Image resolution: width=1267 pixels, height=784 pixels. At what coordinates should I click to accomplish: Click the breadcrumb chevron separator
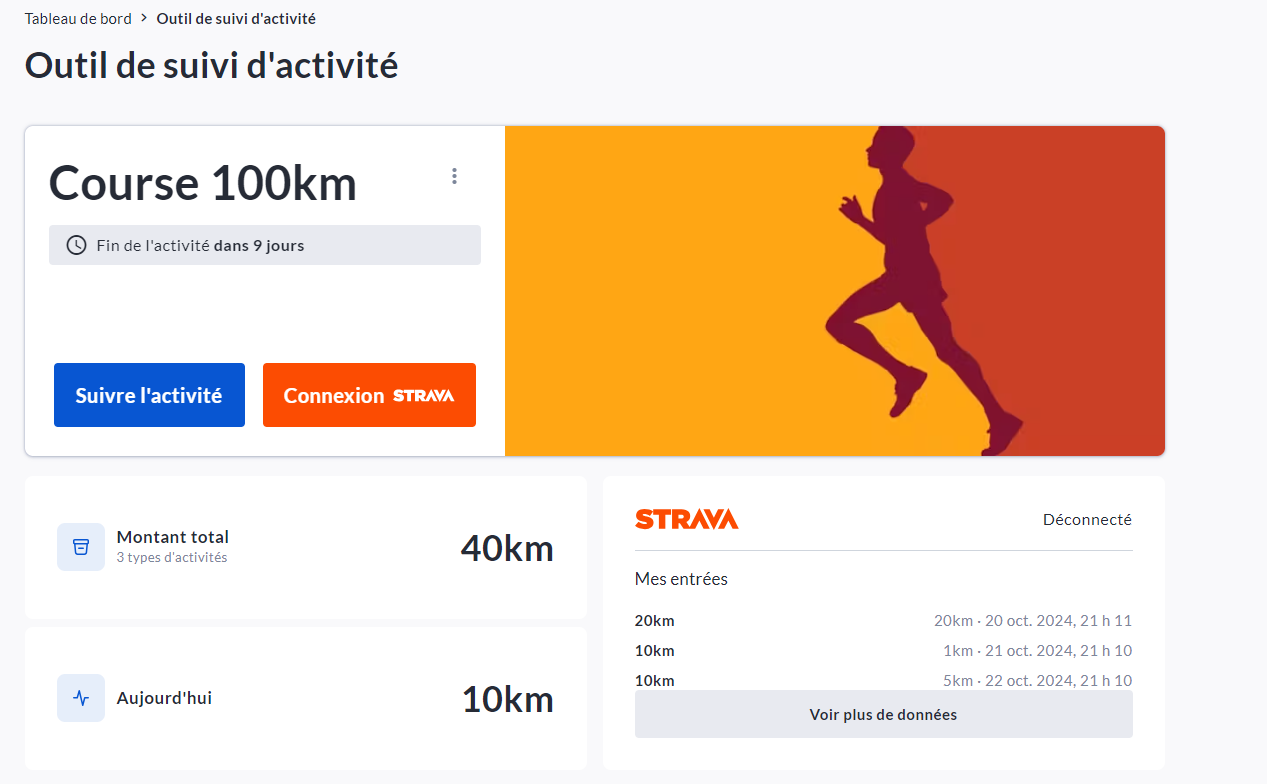tap(144, 18)
